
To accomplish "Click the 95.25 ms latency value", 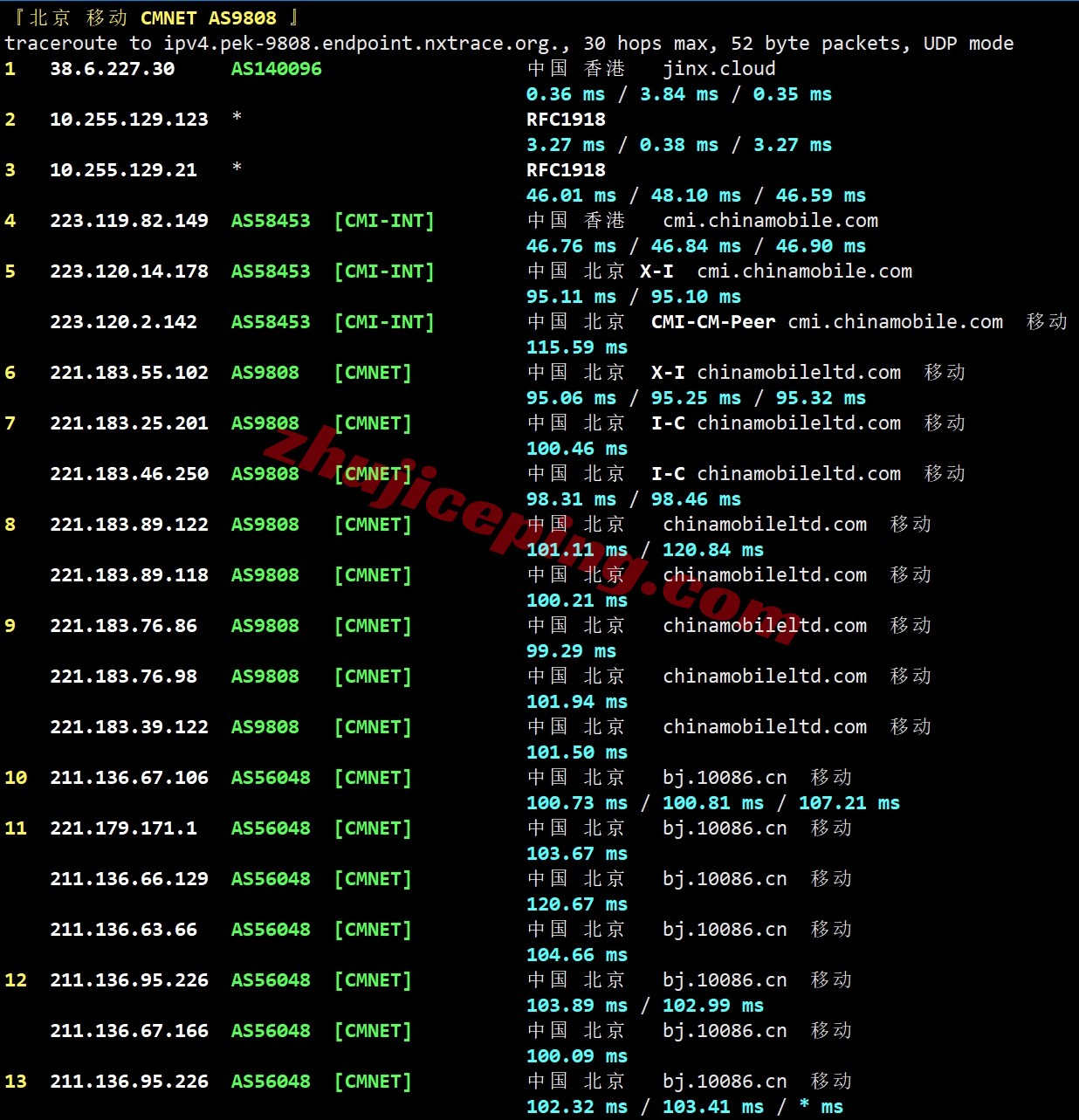I will tap(696, 398).
